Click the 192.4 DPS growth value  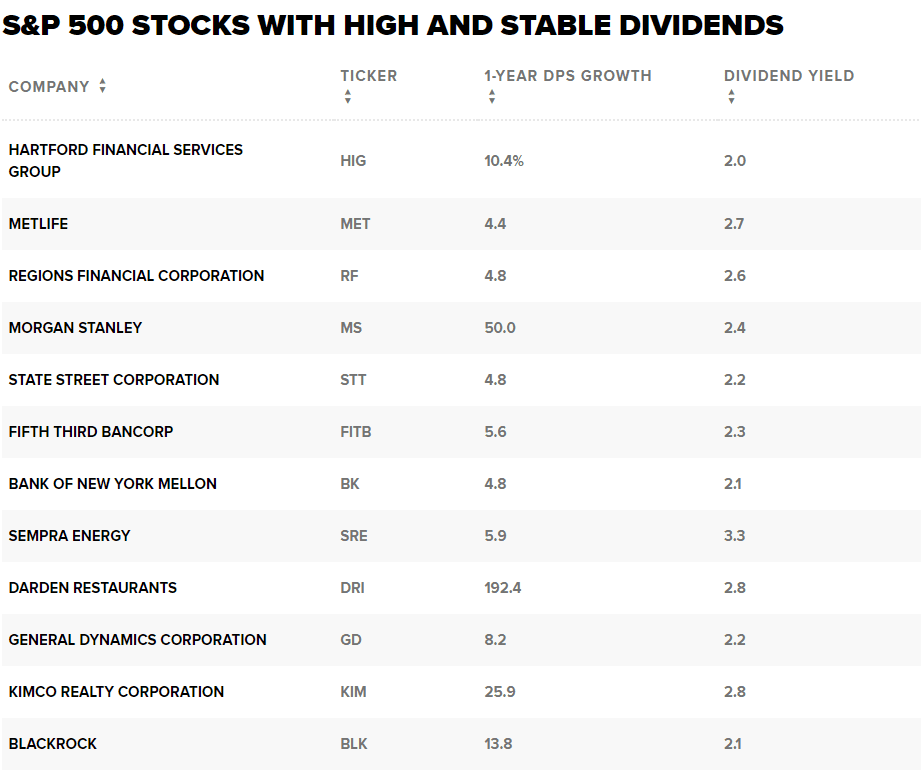(x=503, y=588)
